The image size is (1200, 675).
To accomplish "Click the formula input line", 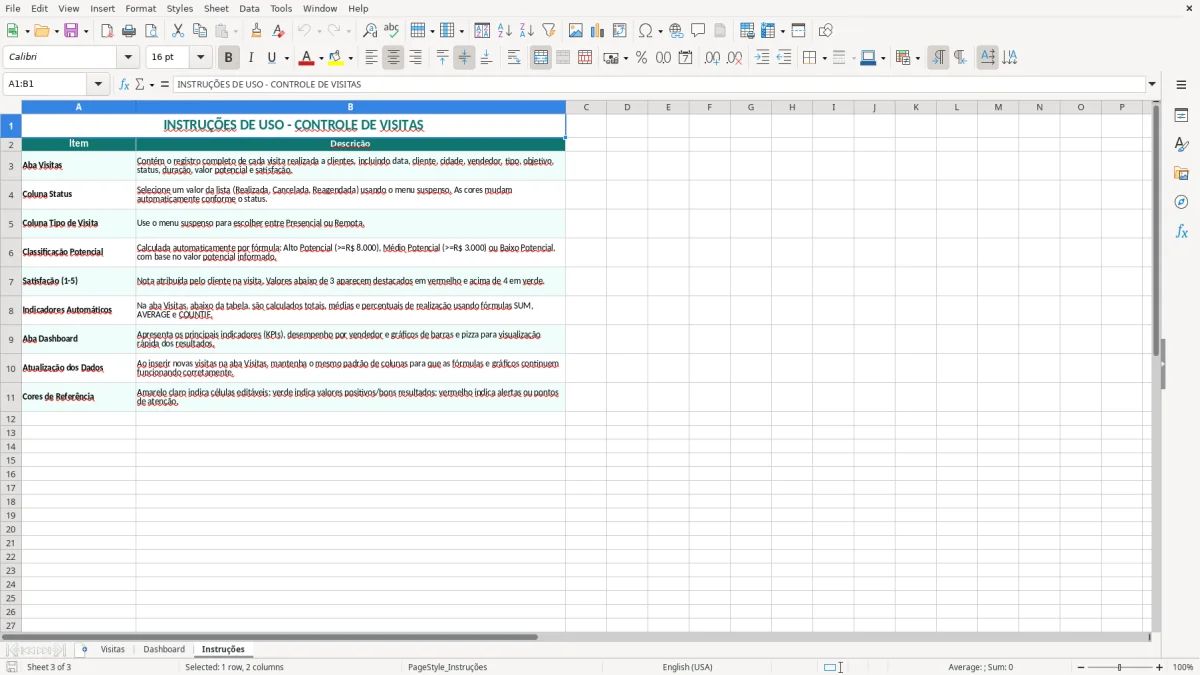I will click(x=658, y=84).
